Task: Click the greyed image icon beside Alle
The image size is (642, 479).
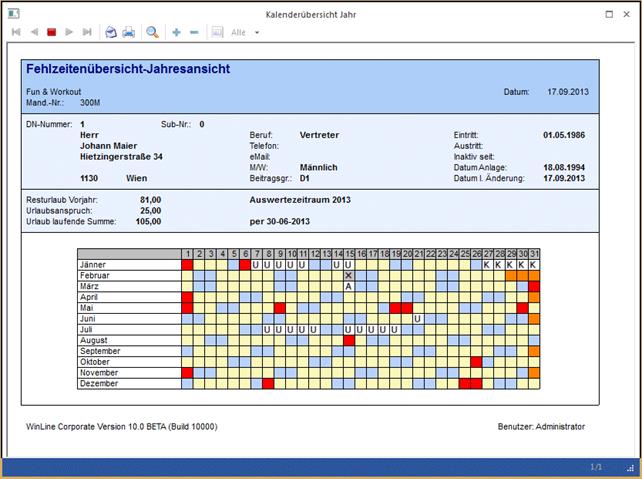Action: pos(217,32)
